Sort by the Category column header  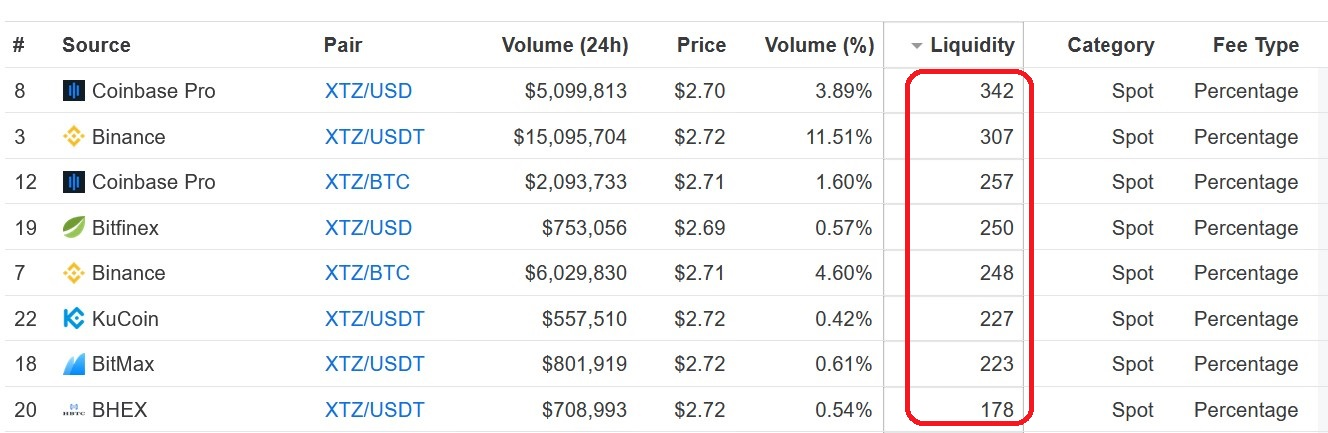[x=1111, y=45]
